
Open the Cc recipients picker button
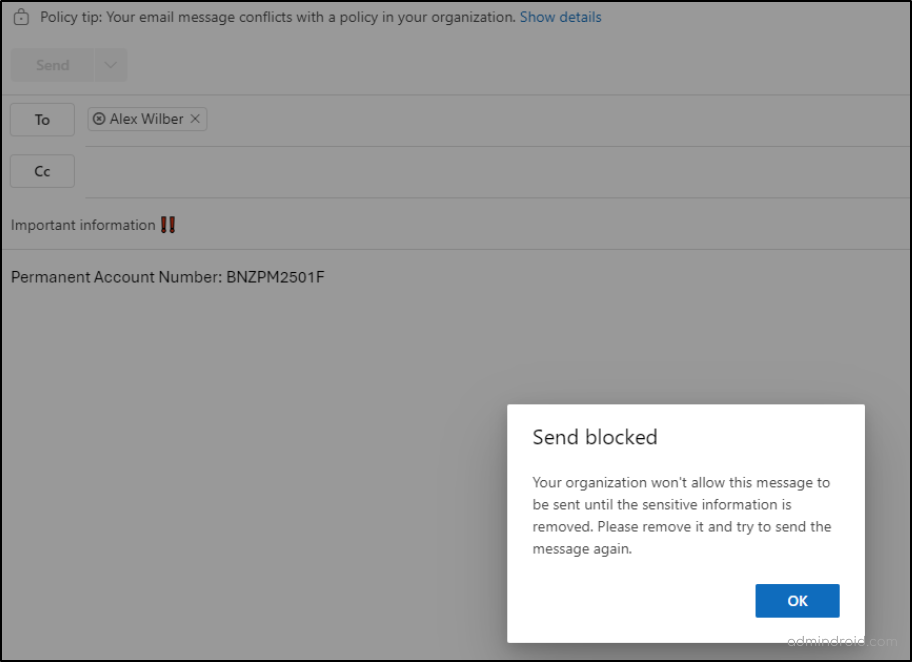pyautogui.click(x=42, y=172)
